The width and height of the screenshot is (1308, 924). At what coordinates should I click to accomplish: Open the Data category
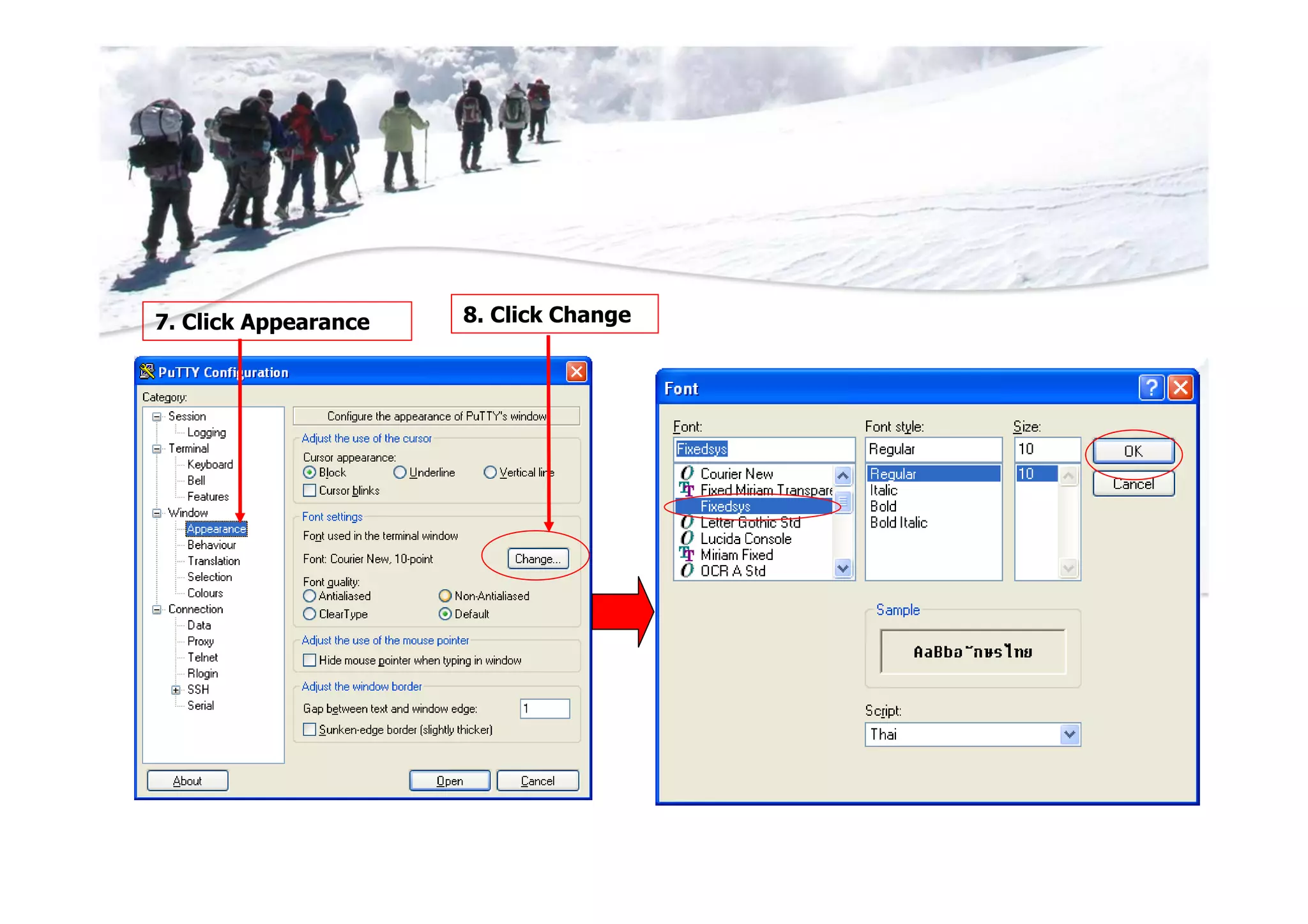pyautogui.click(x=199, y=625)
